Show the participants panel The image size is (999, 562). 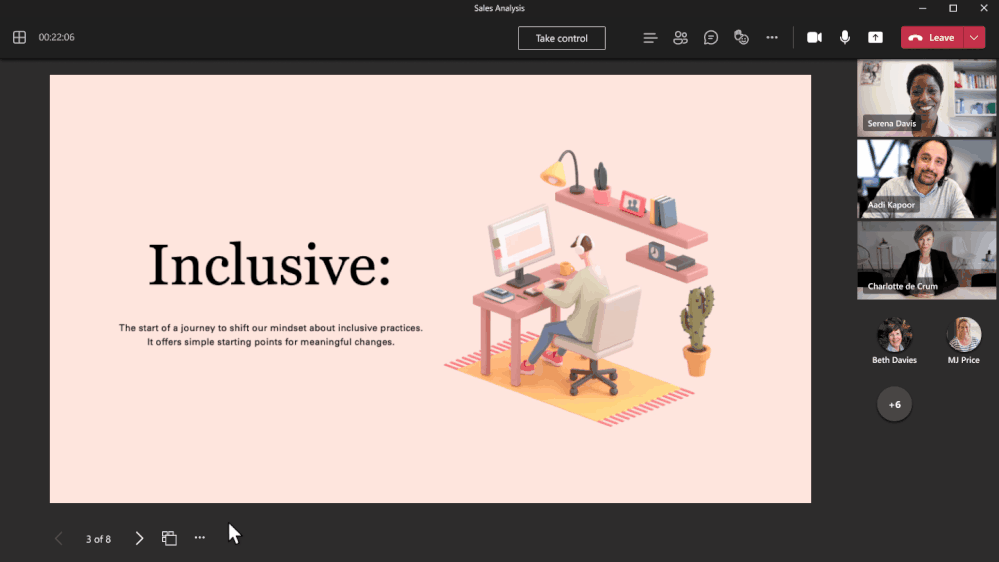(680, 38)
